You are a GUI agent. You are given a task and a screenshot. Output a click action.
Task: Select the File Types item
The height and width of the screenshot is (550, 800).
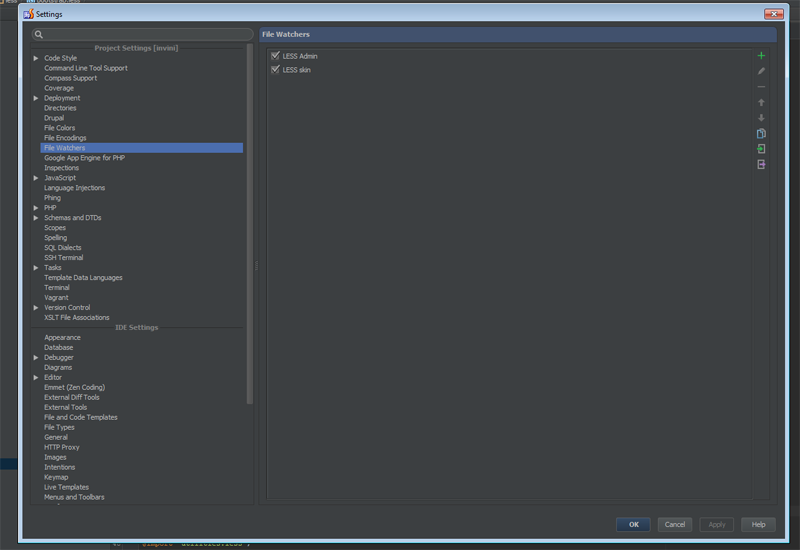tap(59, 428)
